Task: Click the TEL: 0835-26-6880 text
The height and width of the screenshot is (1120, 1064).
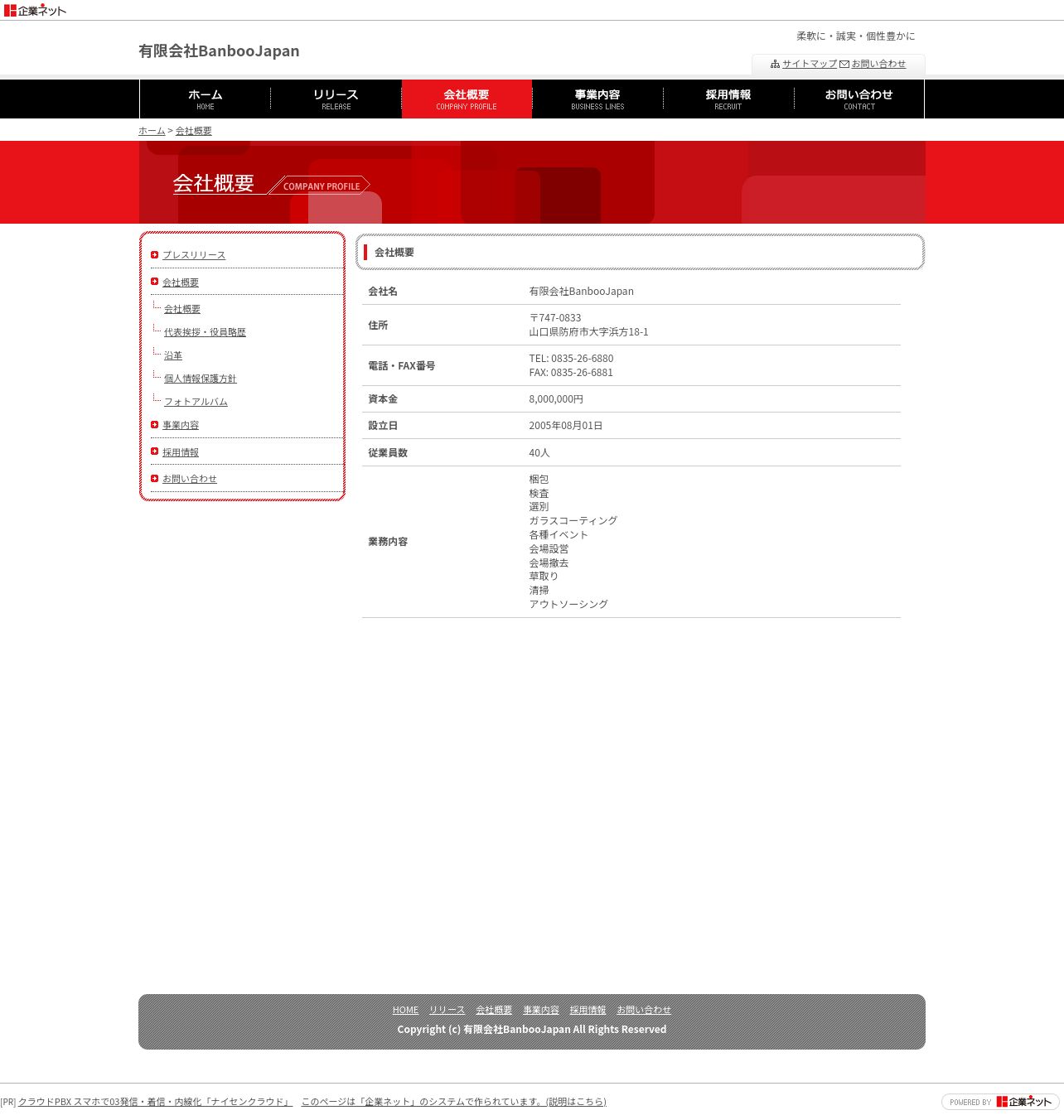Action: [x=572, y=359]
